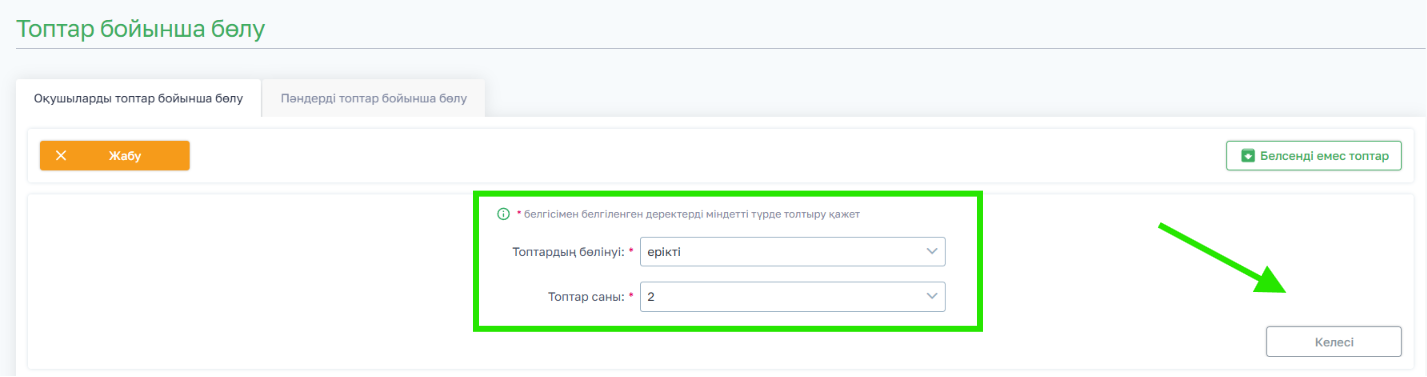The image size is (1427, 377).
Task: Click the green info circle icon
Action: [503, 214]
